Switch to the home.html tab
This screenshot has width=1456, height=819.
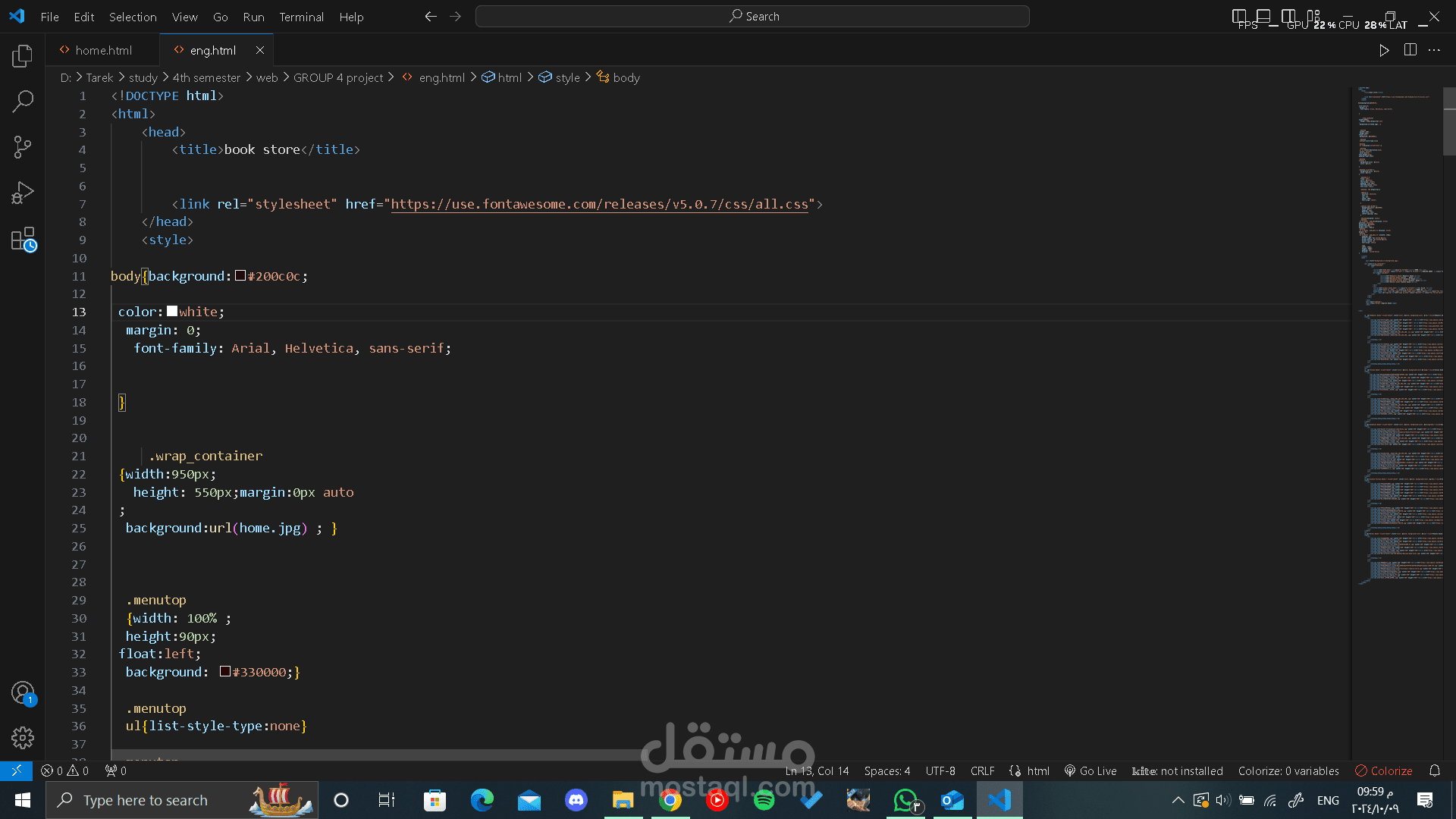tap(103, 50)
